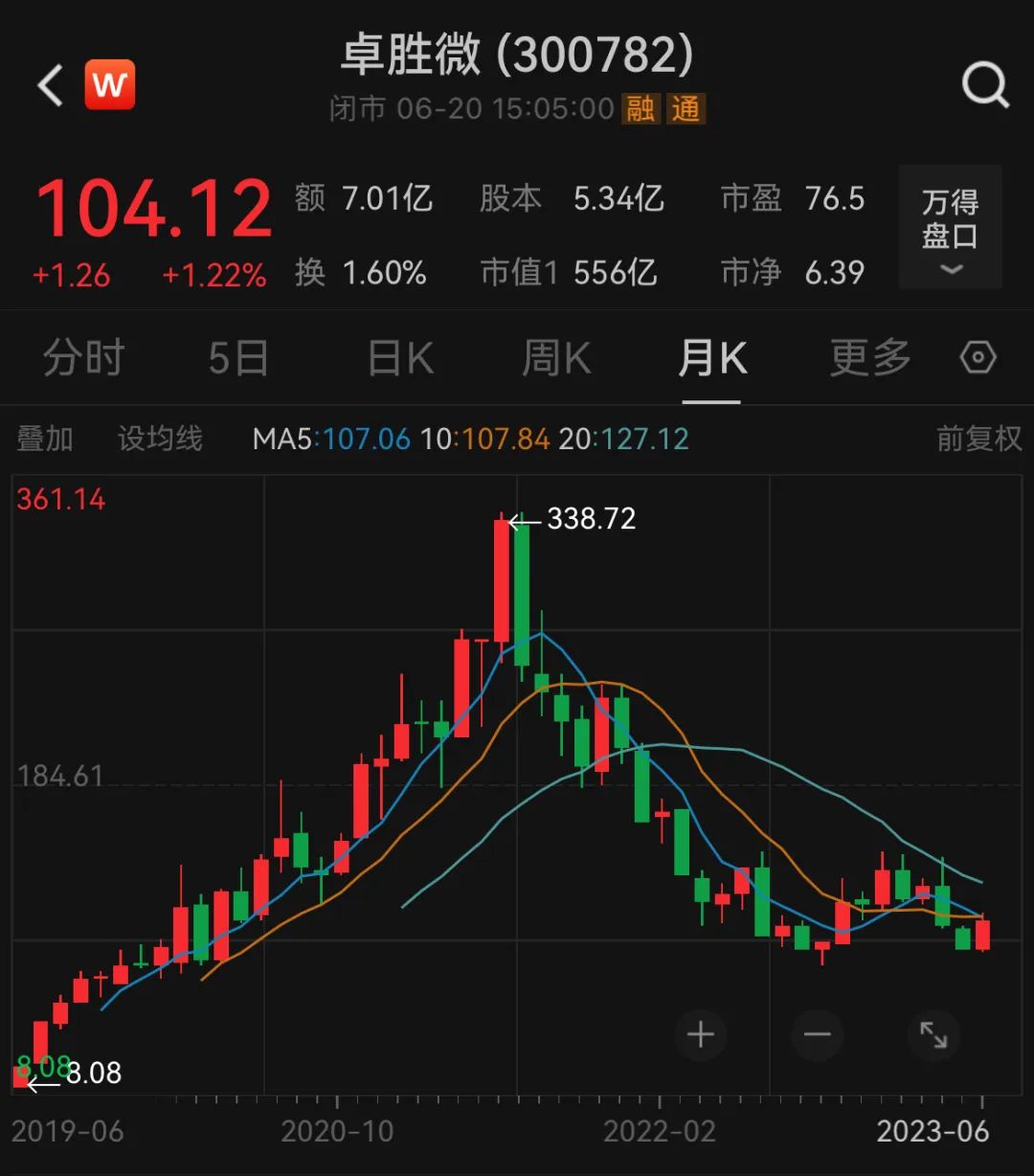Select the latest candlestick at 2023-06
This screenshot has height=1176, width=1034.
tap(982, 934)
